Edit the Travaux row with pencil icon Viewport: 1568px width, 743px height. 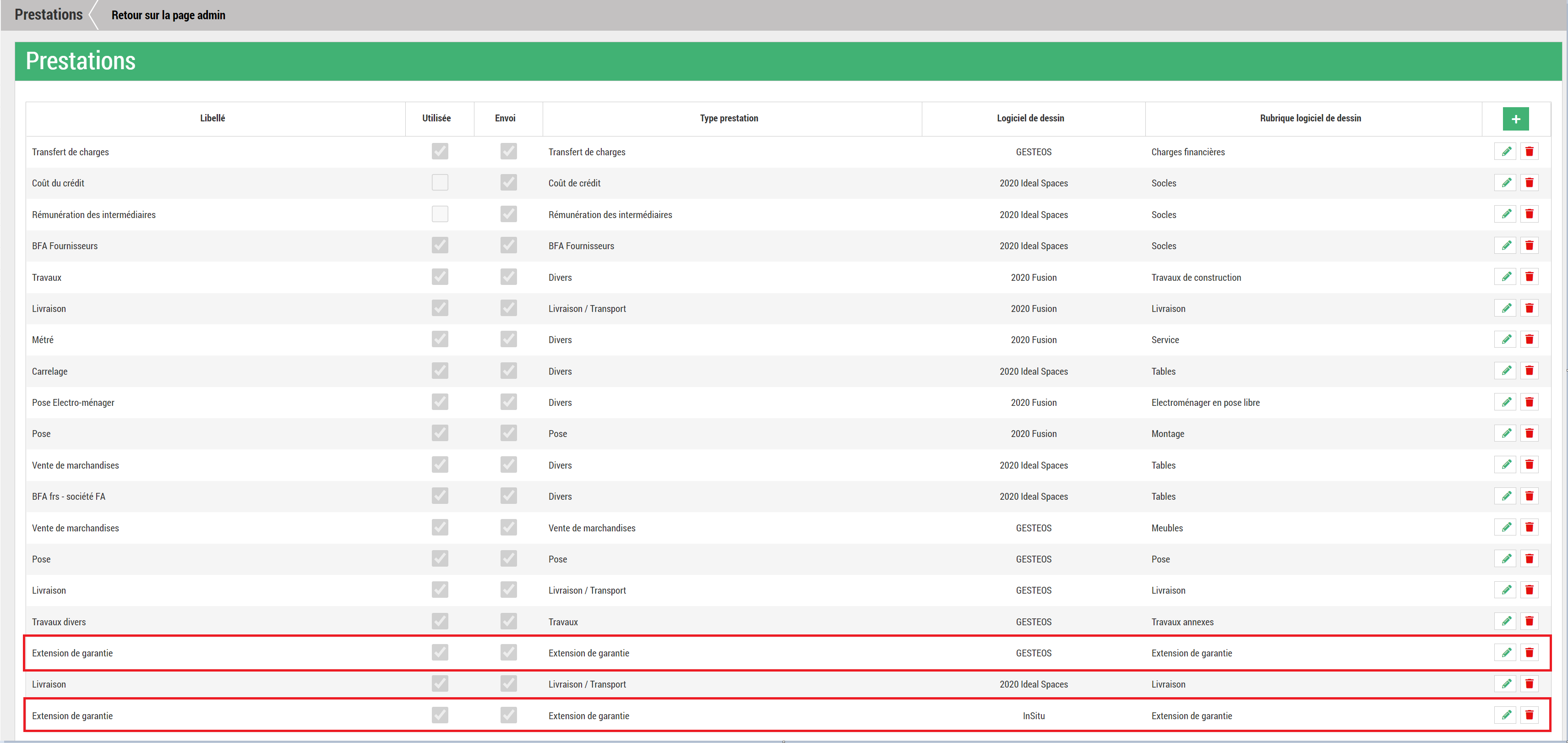(x=1505, y=277)
